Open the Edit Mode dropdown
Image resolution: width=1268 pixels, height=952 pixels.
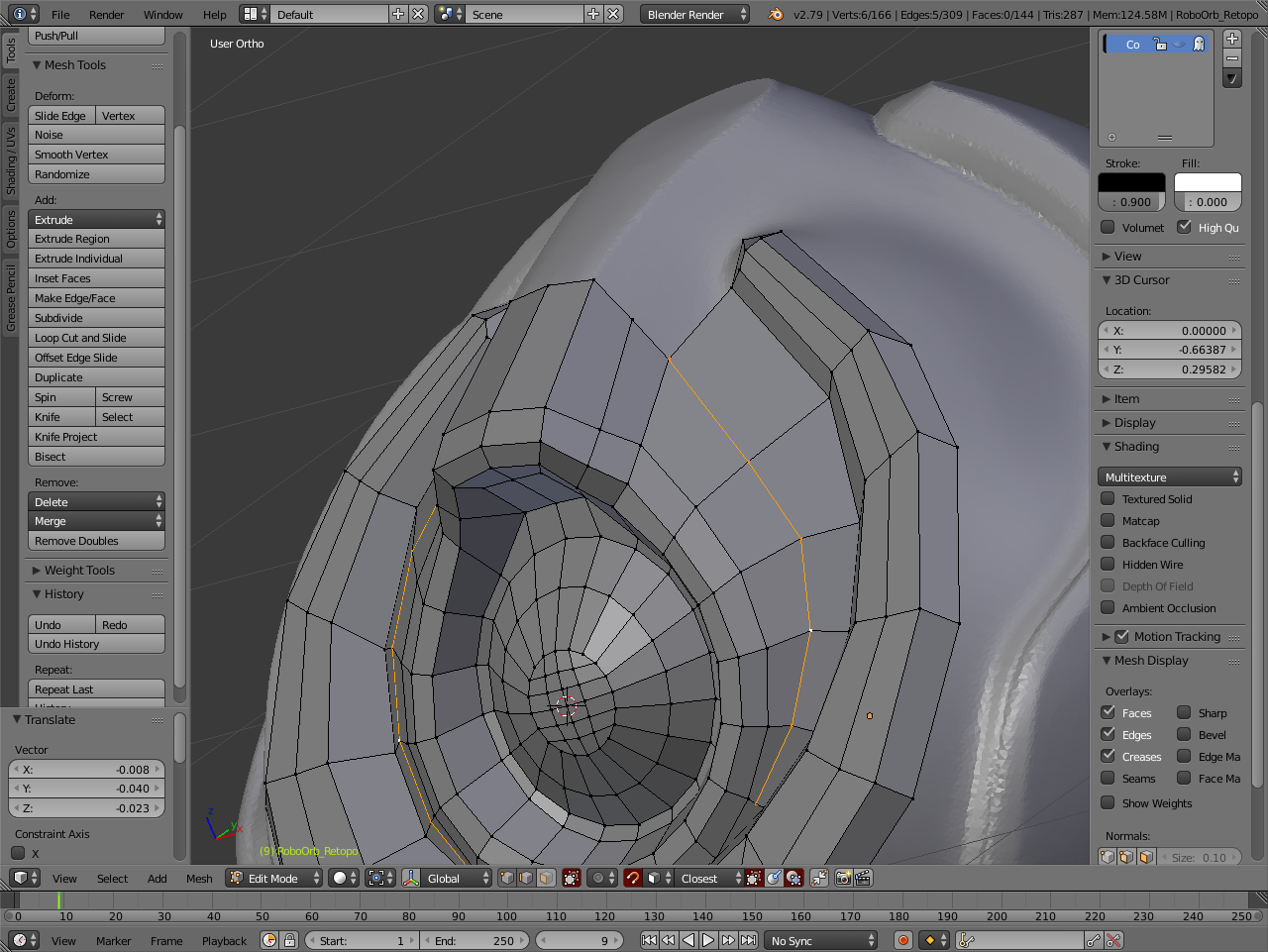[x=272, y=878]
